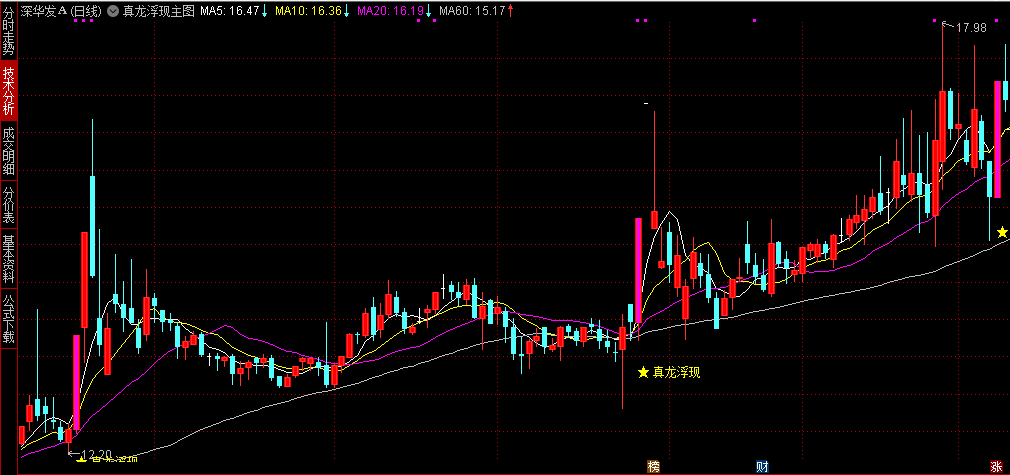Click the yellow star beside 真龙浮现 label

coord(643,372)
